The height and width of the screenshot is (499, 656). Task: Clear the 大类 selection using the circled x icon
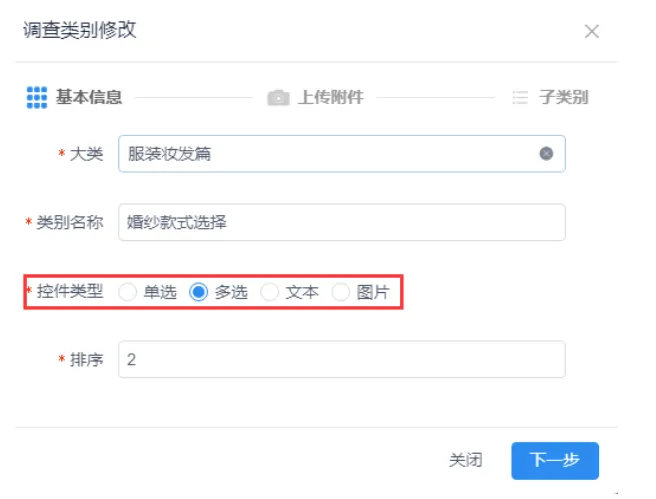pyautogui.click(x=546, y=154)
